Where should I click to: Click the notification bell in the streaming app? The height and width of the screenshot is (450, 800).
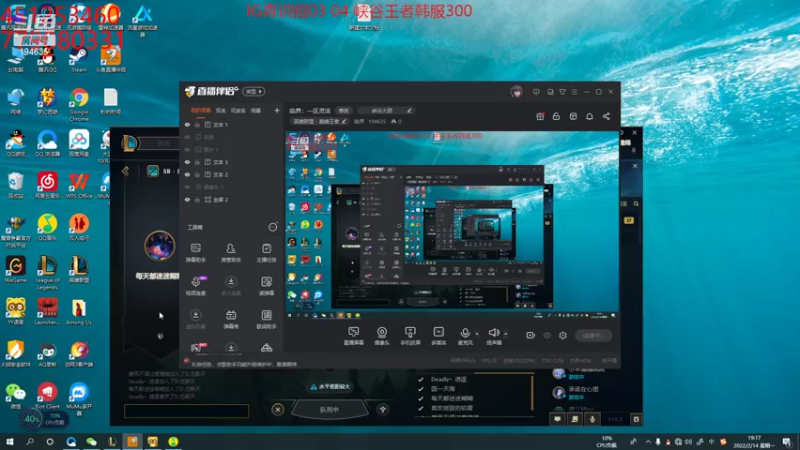click(589, 116)
